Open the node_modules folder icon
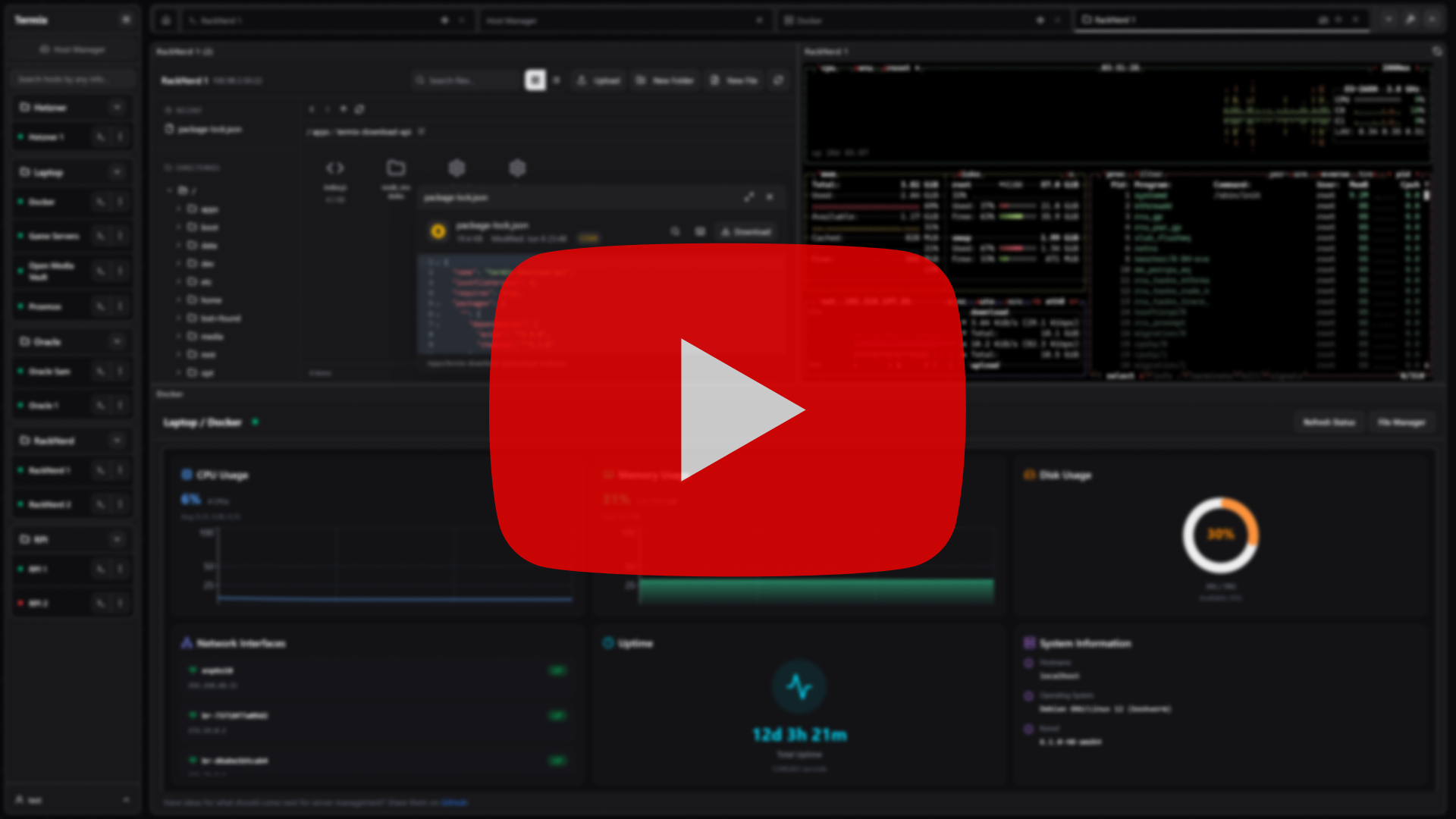1456x819 pixels. click(x=396, y=168)
